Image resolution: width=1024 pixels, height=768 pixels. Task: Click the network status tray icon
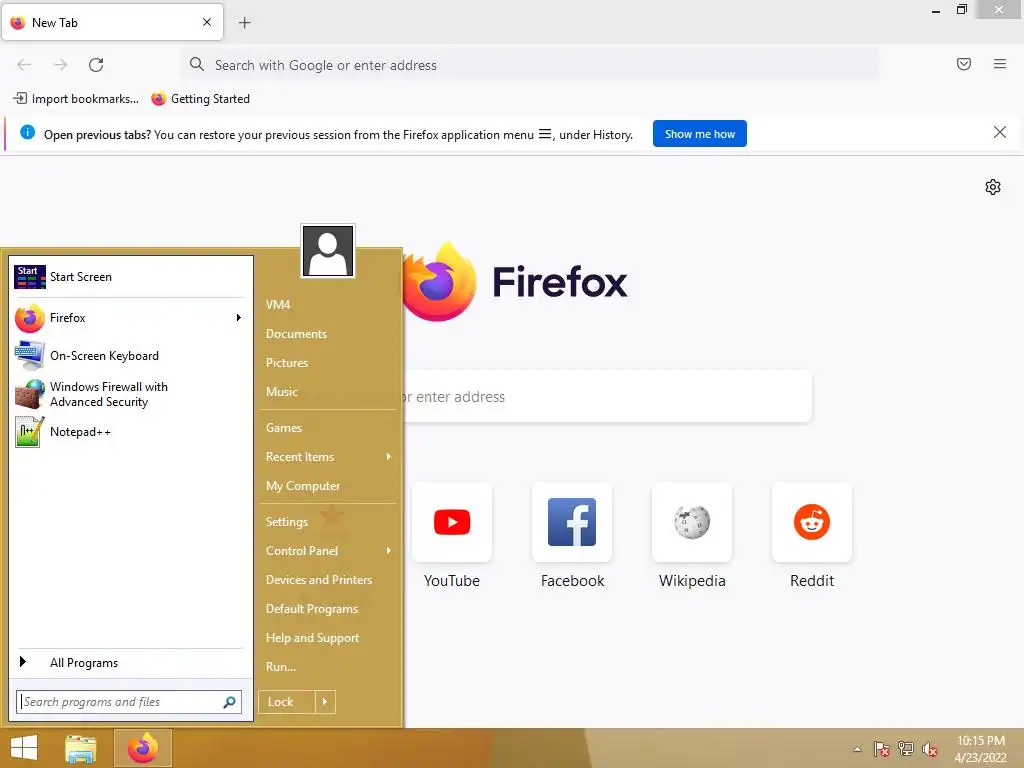(906, 749)
